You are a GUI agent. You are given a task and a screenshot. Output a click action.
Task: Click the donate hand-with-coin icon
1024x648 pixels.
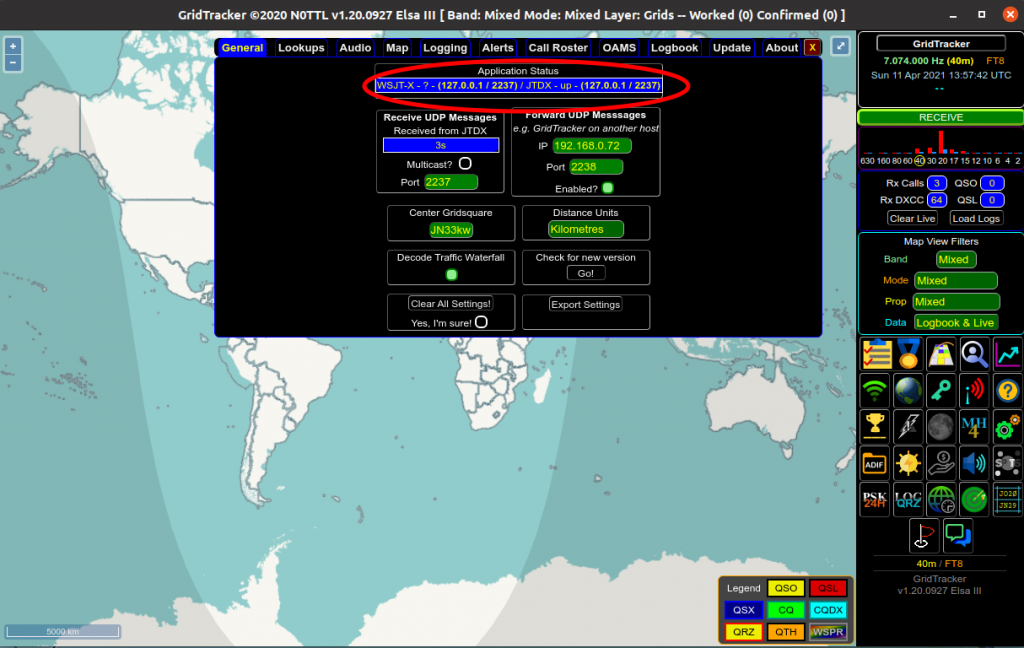[941, 463]
